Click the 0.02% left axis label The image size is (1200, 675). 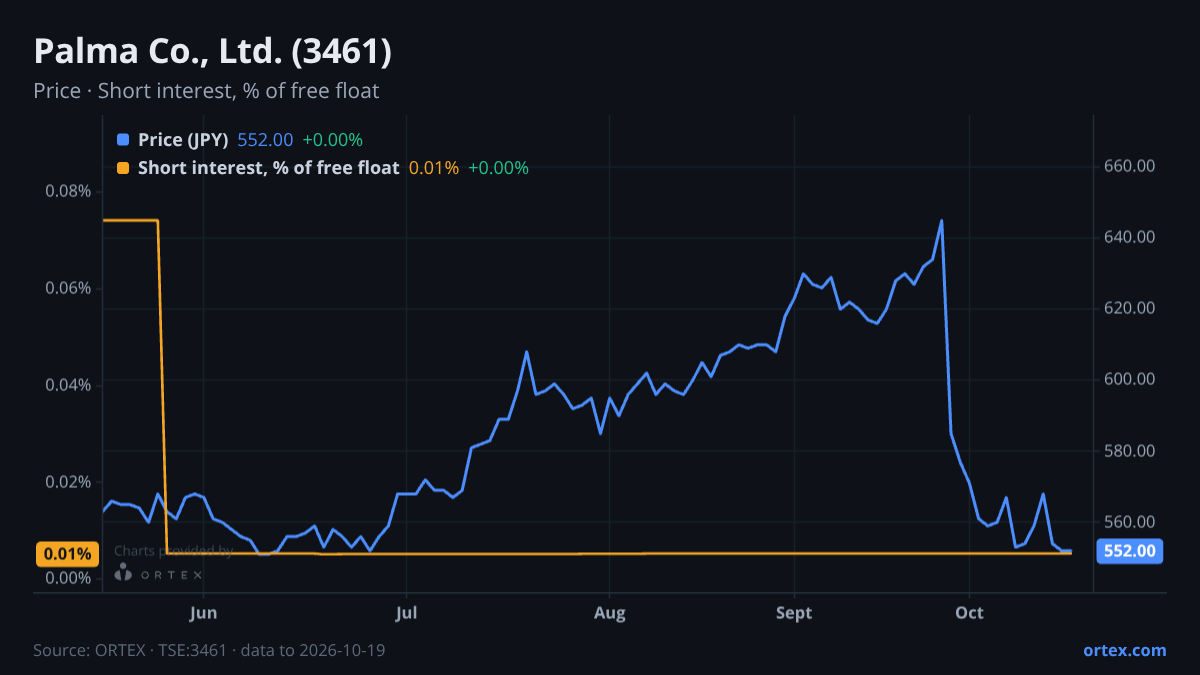pos(68,482)
